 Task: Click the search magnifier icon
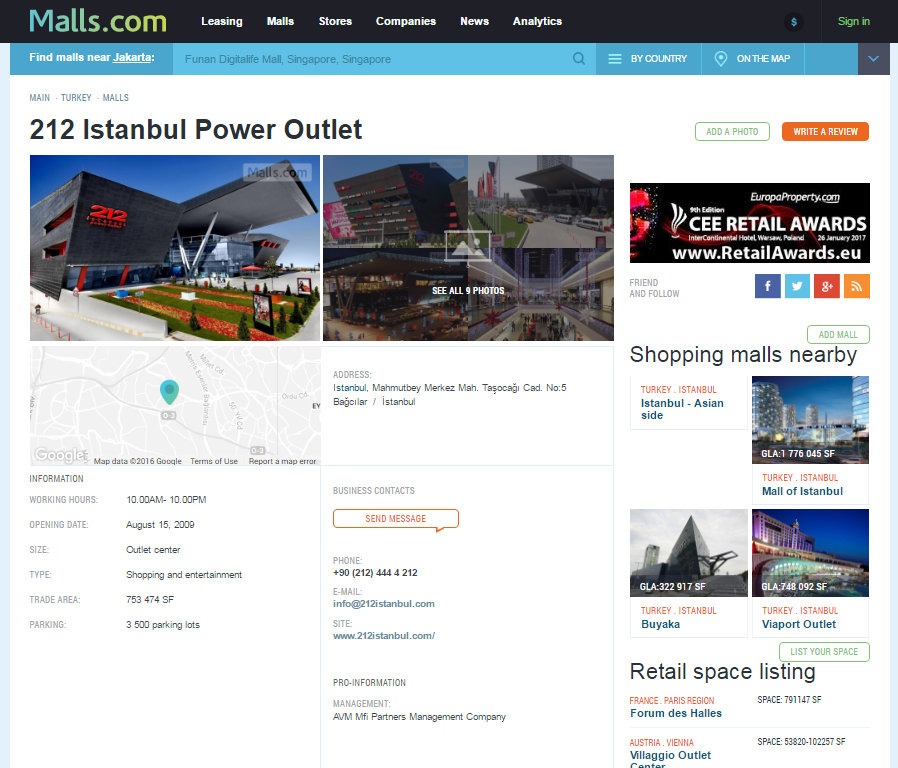(x=579, y=59)
